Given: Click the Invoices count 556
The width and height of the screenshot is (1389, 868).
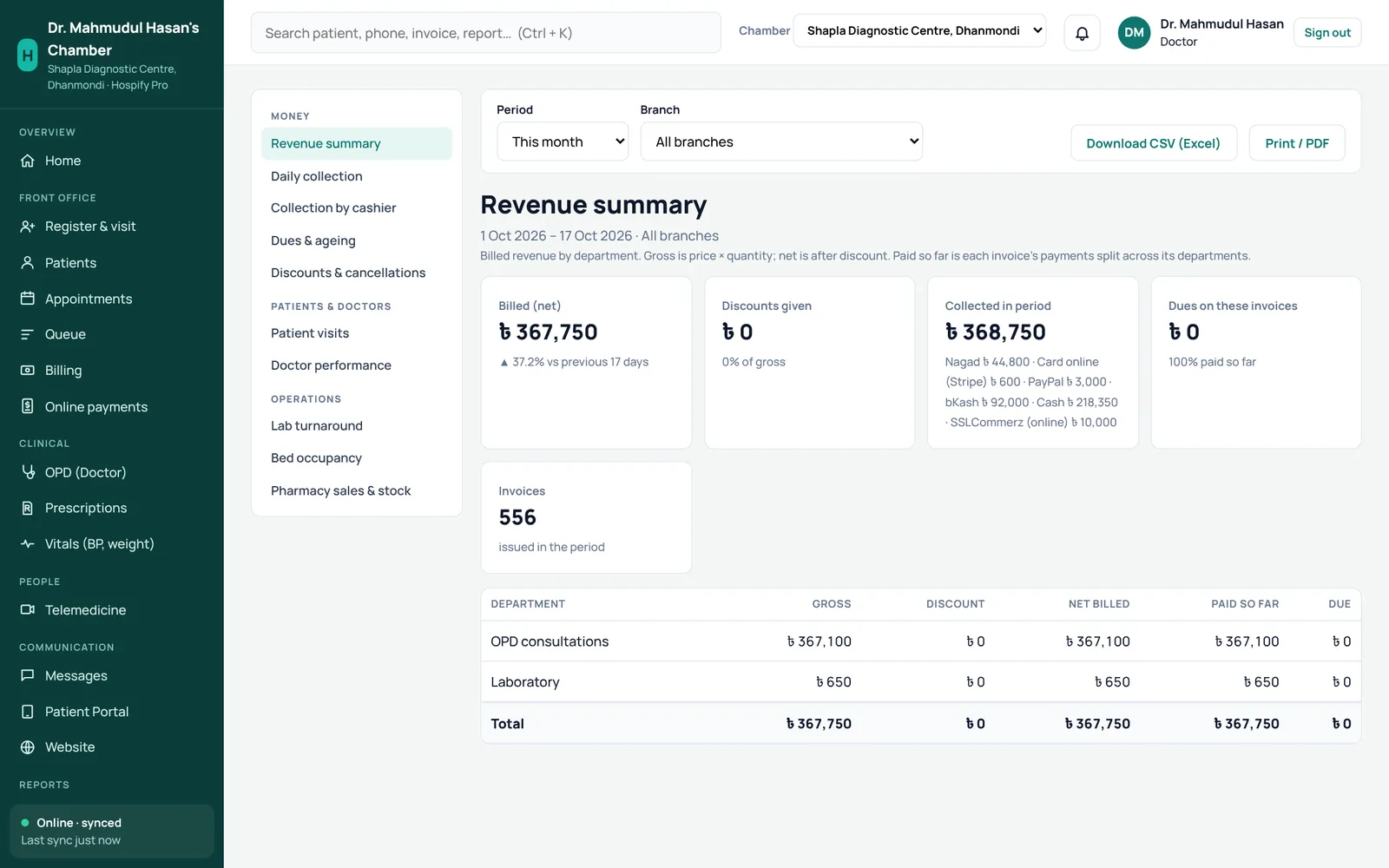Looking at the screenshot, I should click(517, 517).
